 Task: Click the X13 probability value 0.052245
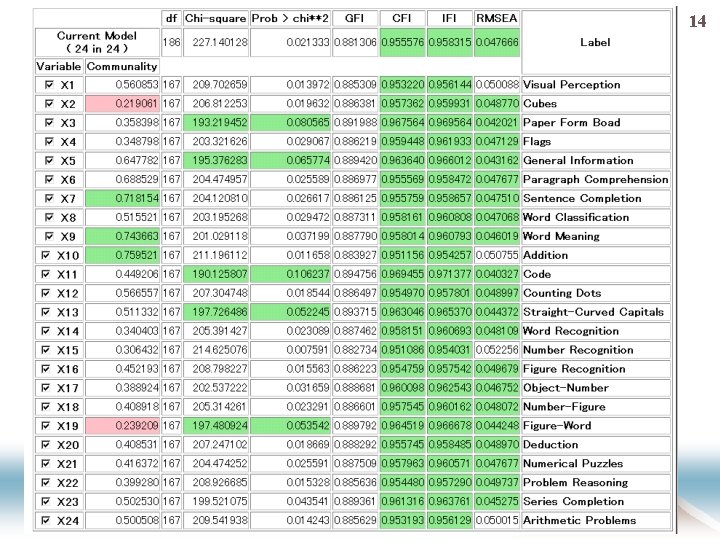(291, 312)
